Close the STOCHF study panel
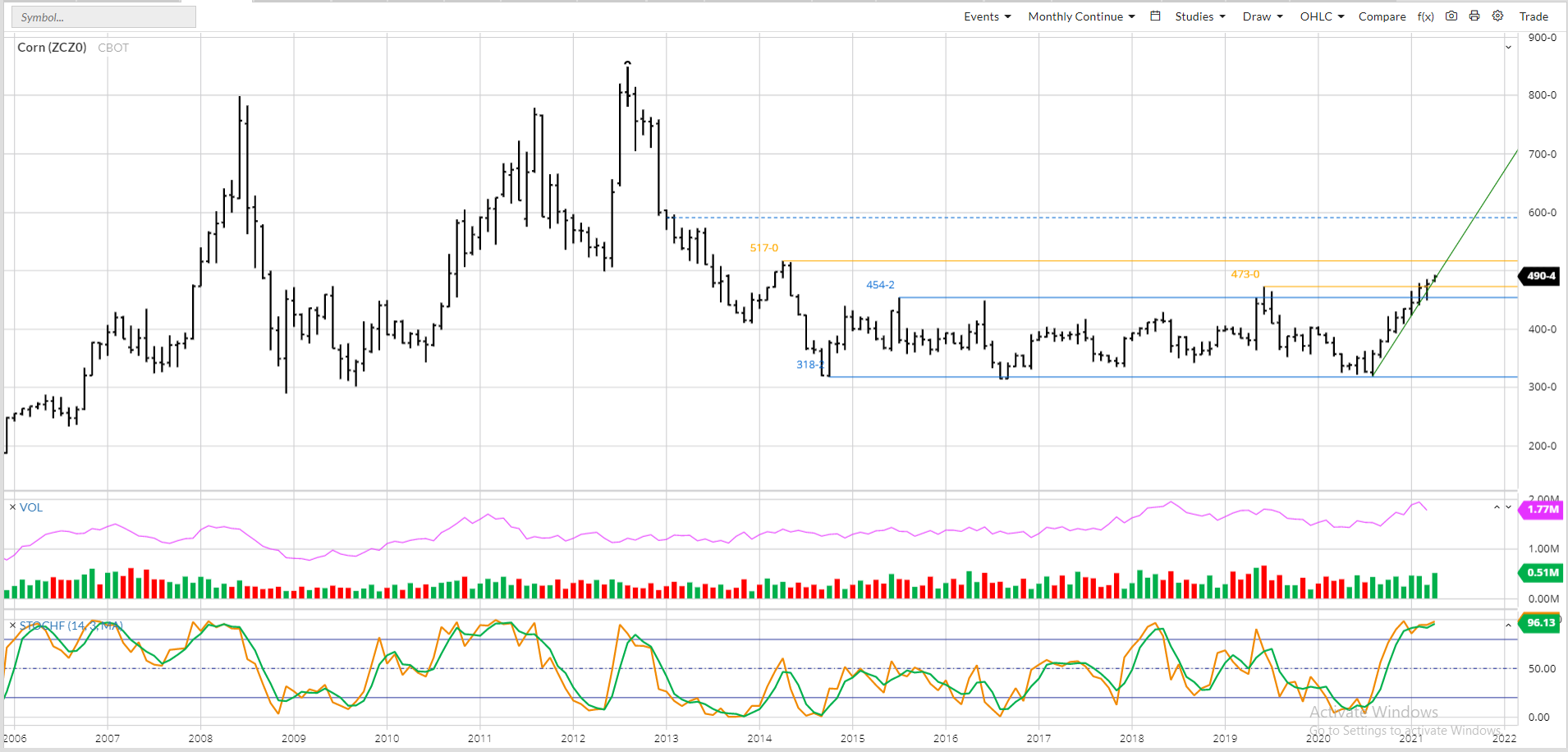 (12, 626)
